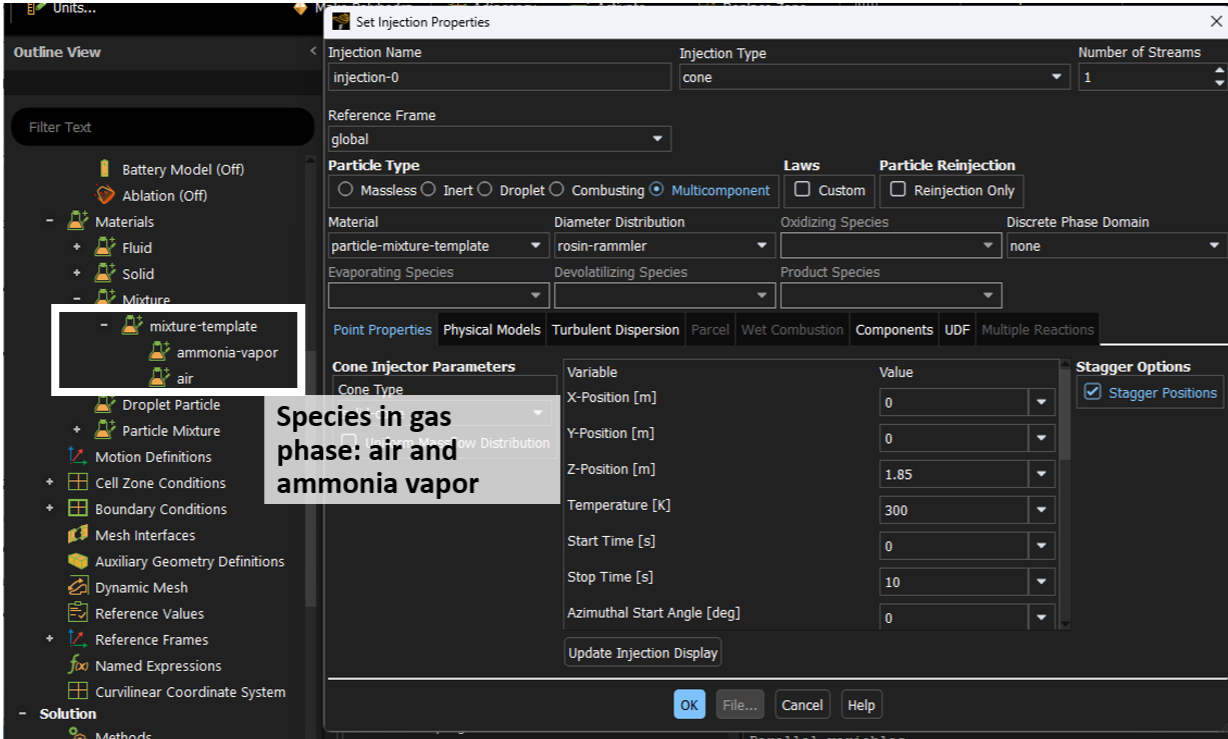
Task: Click the Curvilinear Coordinate System icon
Action: [x=78, y=691]
